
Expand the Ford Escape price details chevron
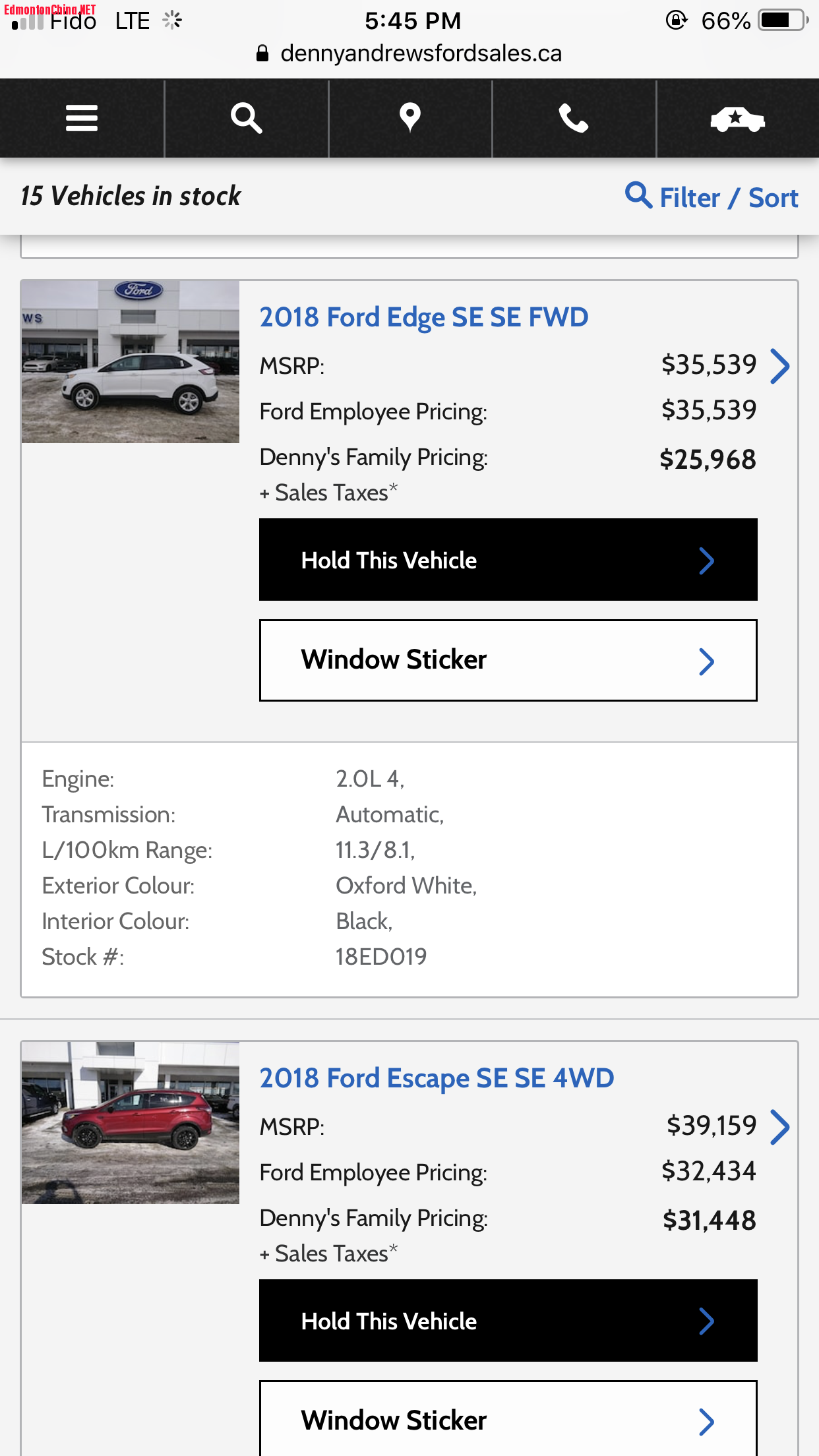(x=779, y=1127)
